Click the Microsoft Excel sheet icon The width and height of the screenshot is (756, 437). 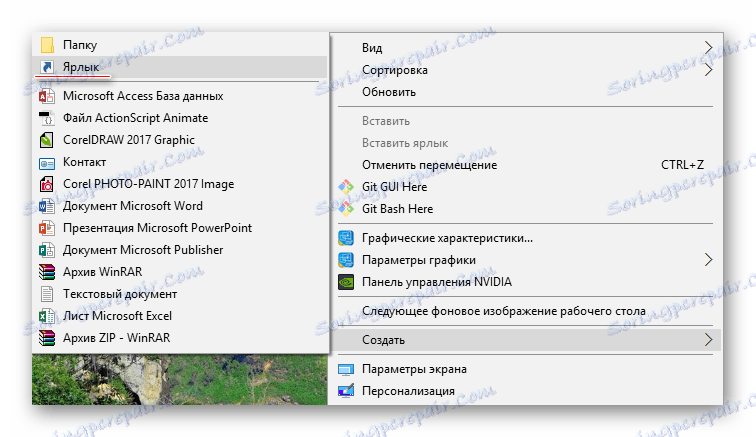coord(47,316)
